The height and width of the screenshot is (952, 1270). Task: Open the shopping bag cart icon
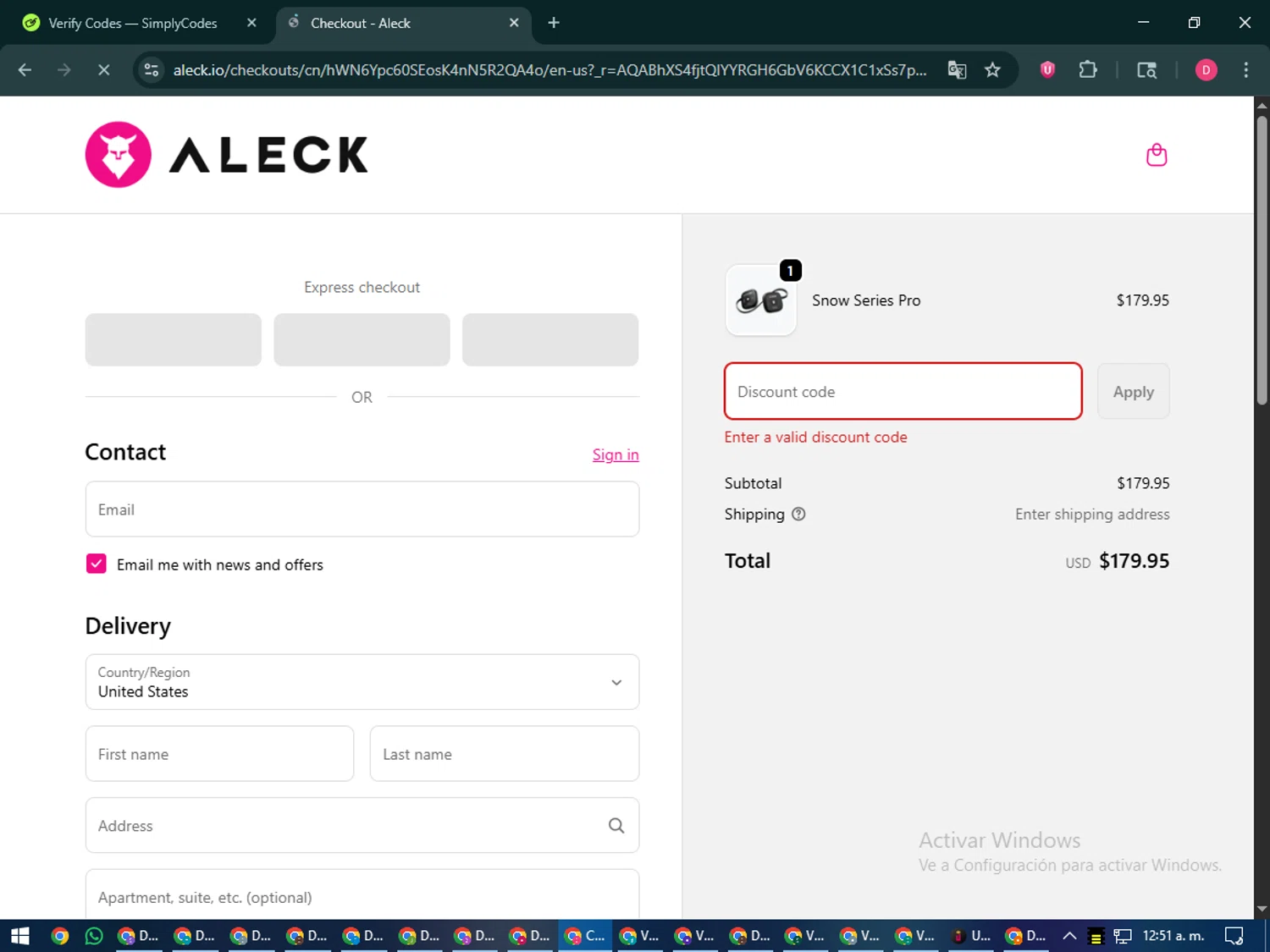click(1157, 155)
